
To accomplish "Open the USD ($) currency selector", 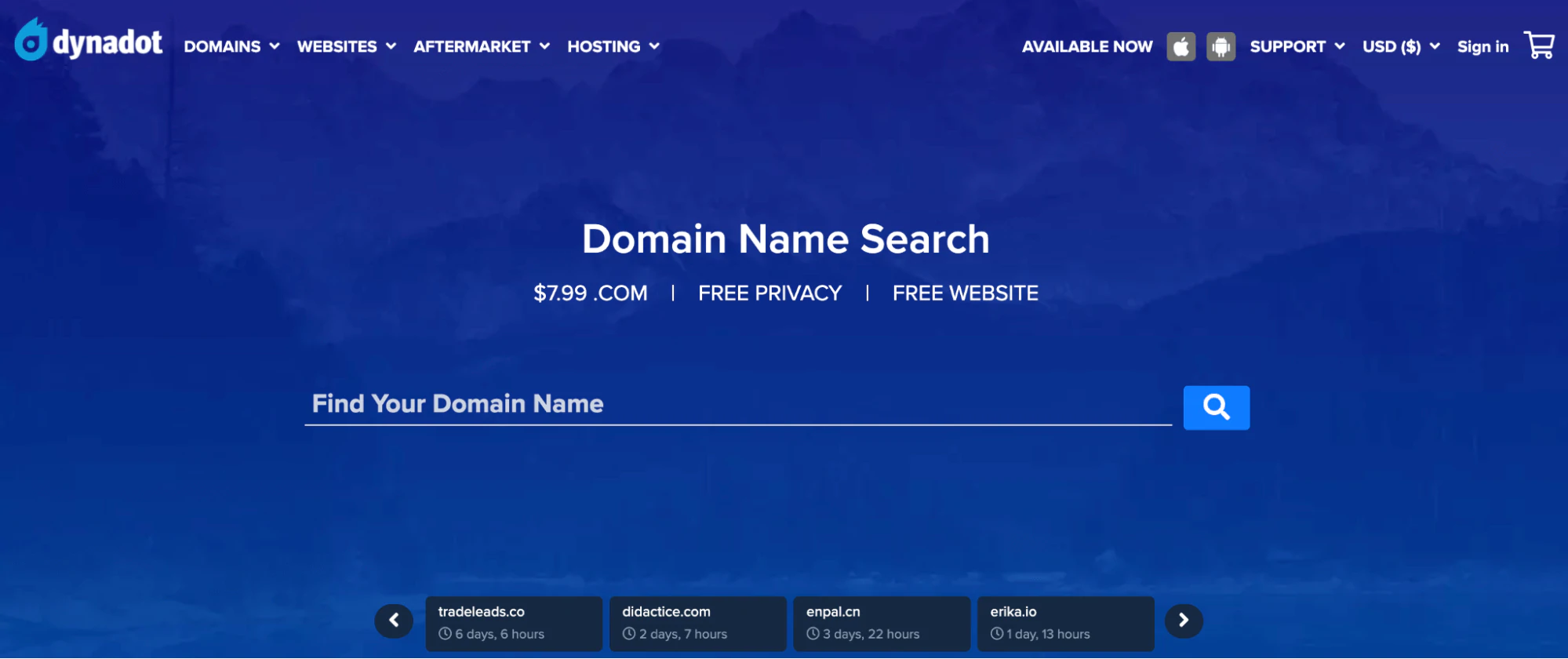I will click(x=1401, y=46).
